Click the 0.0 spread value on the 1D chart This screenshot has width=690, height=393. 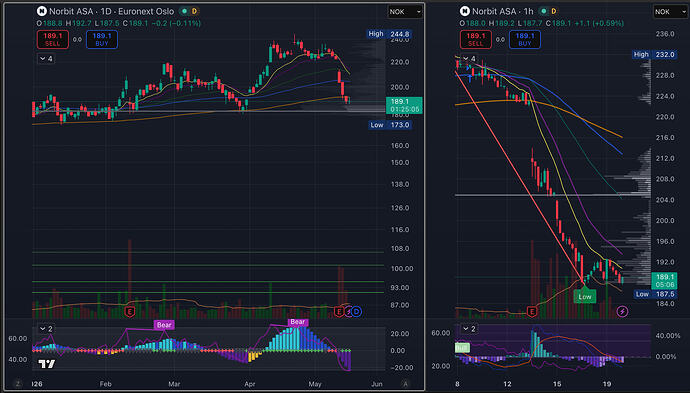click(x=77, y=39)
